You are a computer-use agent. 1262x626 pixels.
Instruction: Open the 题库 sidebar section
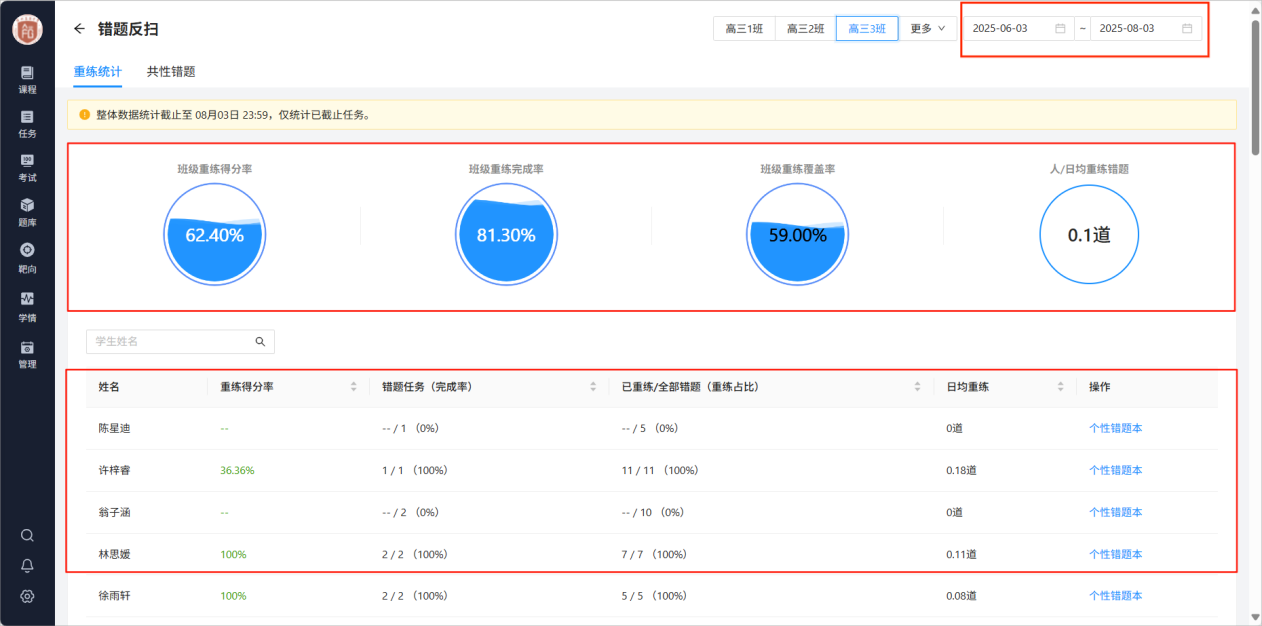pos(27,212)
